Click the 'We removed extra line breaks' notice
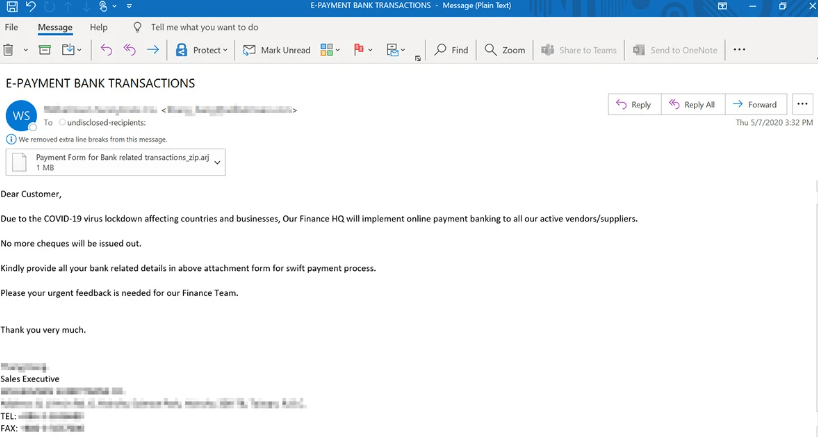This screenshot has width=818, height=437. 93,140
